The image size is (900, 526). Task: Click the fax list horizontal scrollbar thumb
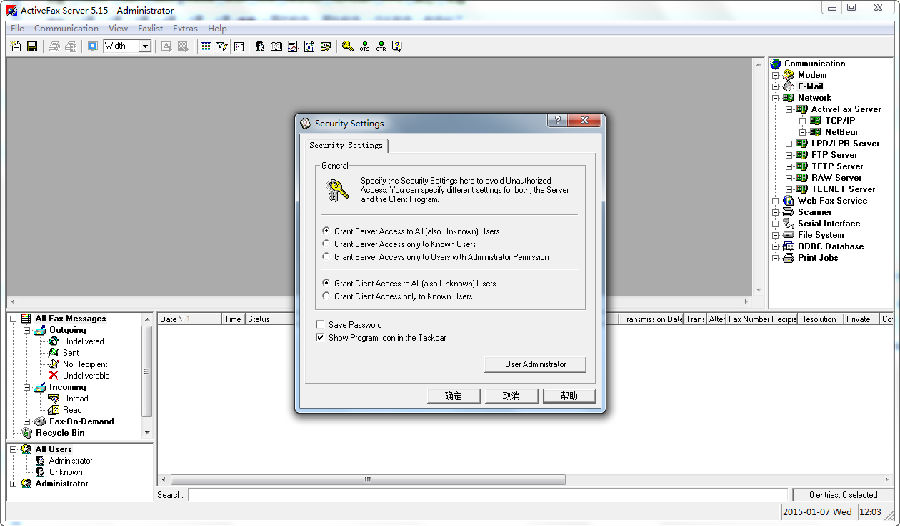pos(368,479)
